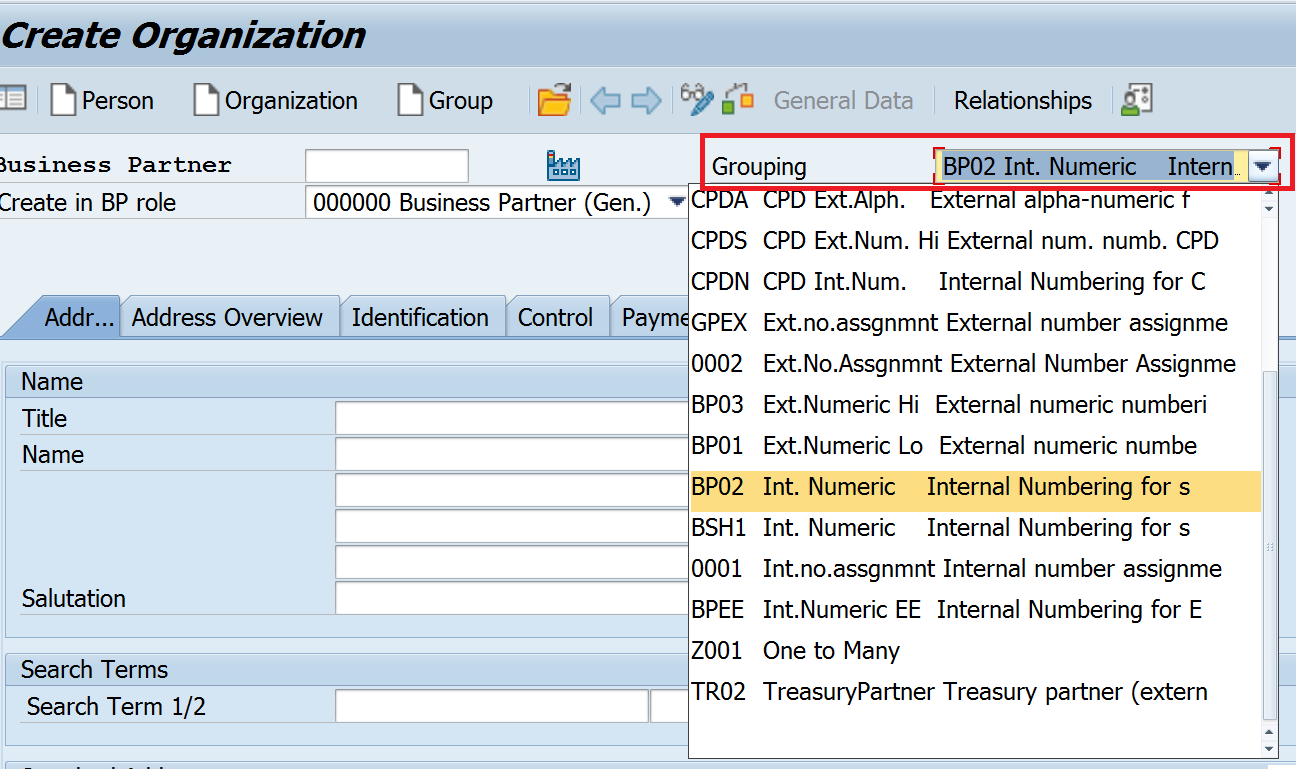Open the partner relationships person icon
Screen dimensions: 1302x780
1137,100
